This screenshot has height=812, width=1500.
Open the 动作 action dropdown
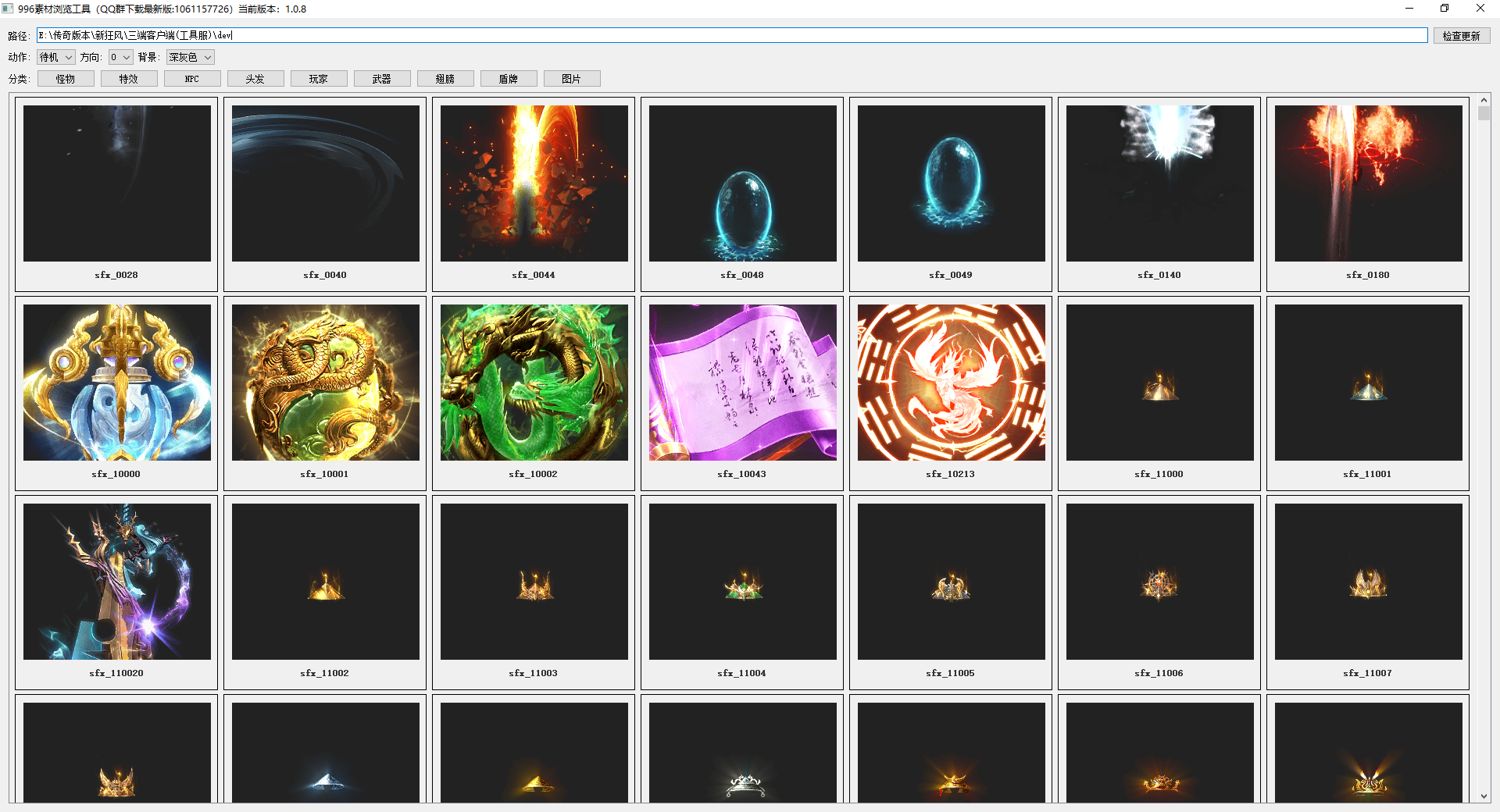[56, 57]
